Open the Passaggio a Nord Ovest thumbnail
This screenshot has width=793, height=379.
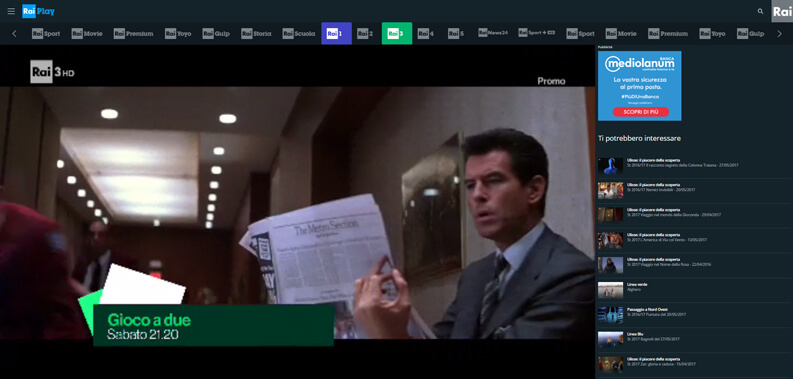point(610,315)
